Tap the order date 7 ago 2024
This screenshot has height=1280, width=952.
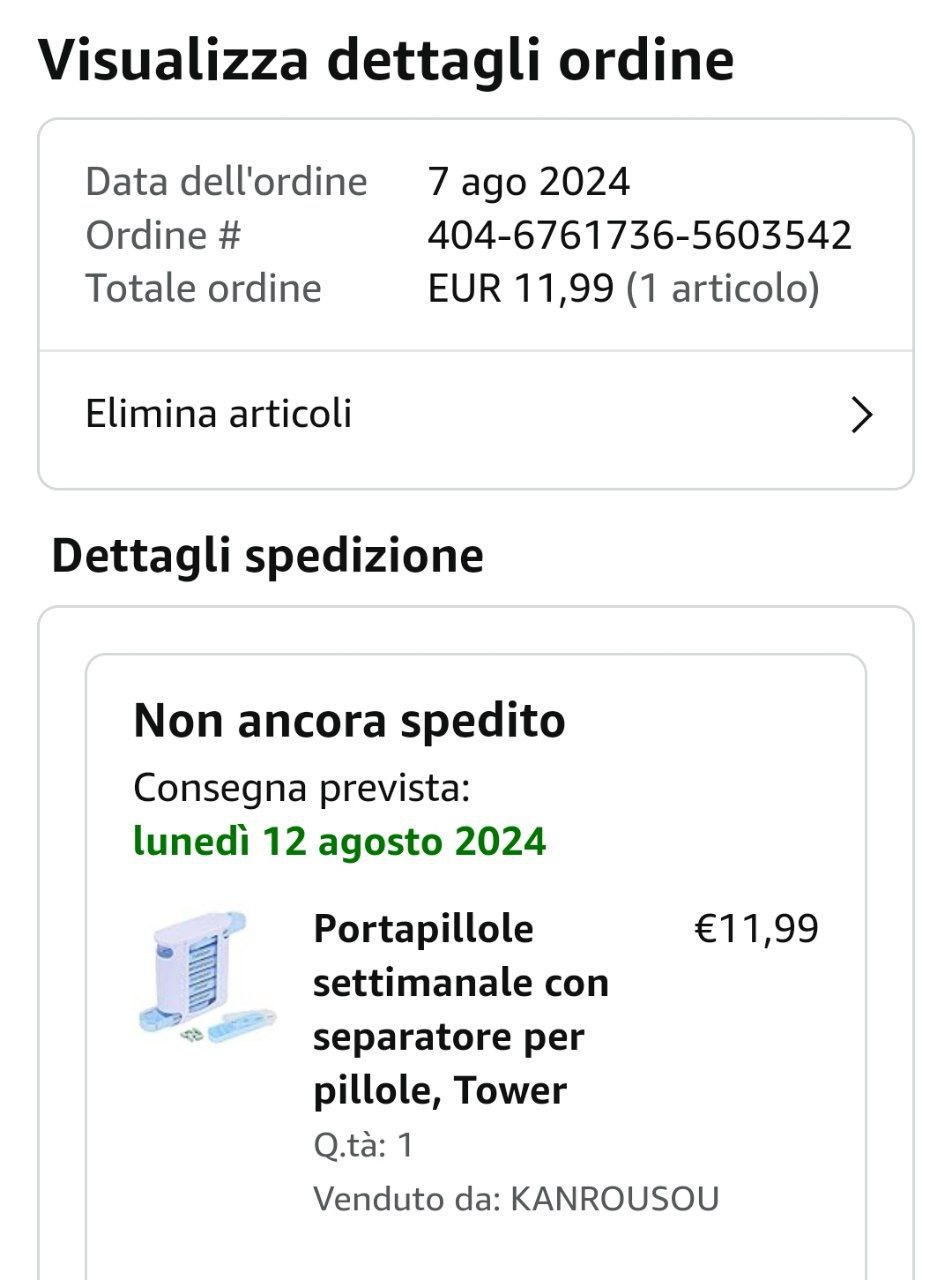pos(529,182)
